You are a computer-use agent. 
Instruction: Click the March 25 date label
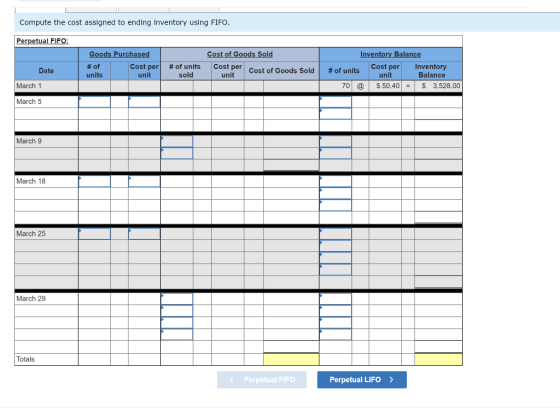pyautogui.click(x=31, y=233)
